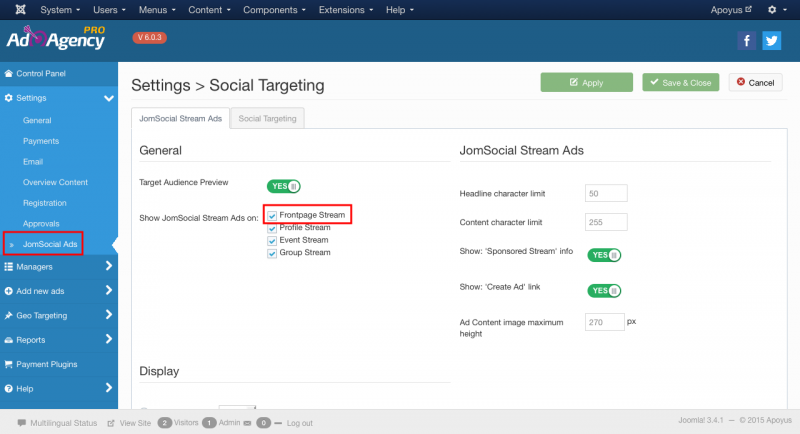Open the Twitter page icon
The image size is (800, 434).
click(x=771, y=40)
